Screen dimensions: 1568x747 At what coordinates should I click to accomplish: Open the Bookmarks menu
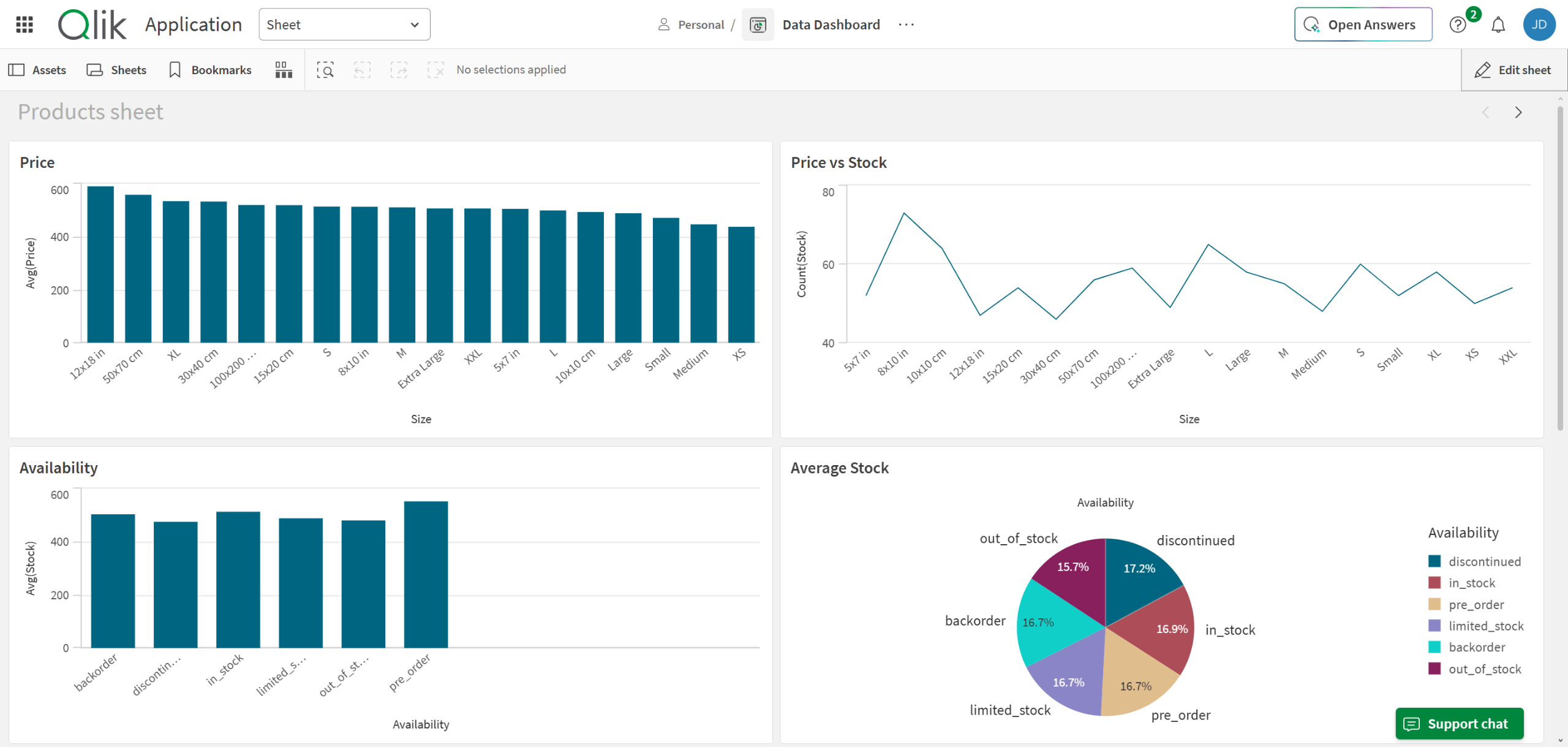pyautogui.click(x=210, y=70)
